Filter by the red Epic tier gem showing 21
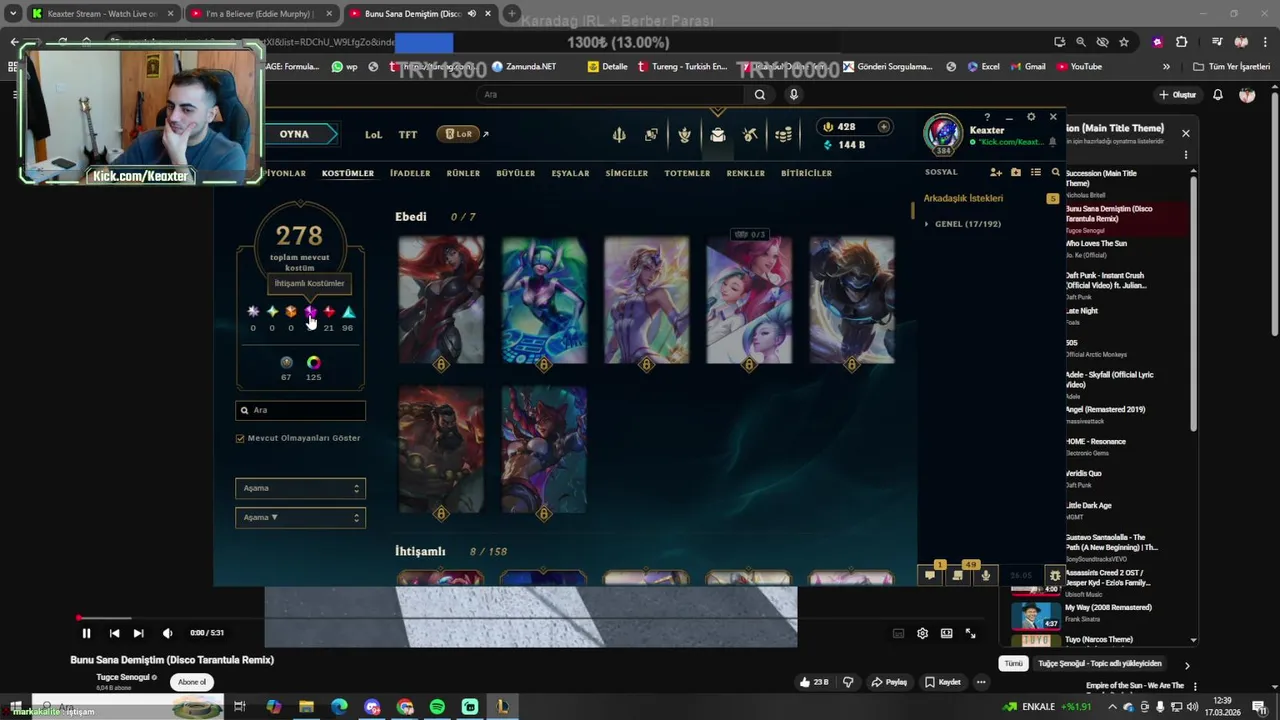 coord(329,312)
